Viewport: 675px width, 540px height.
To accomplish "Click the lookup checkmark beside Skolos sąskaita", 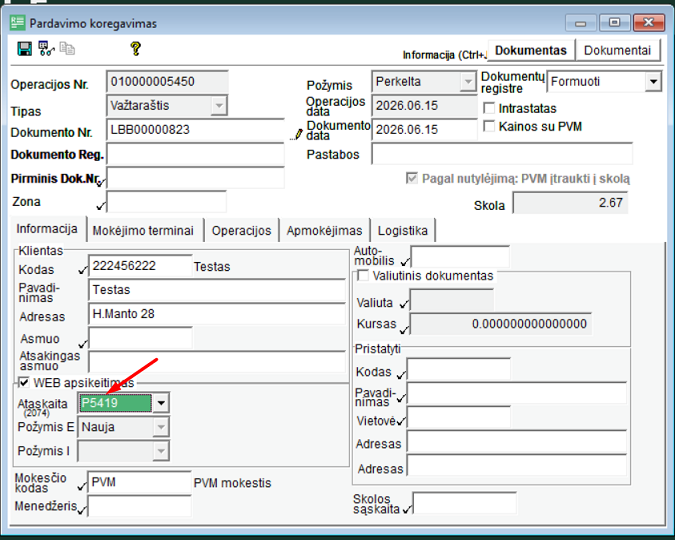I will pyautogui.click(x=407, y=509).
